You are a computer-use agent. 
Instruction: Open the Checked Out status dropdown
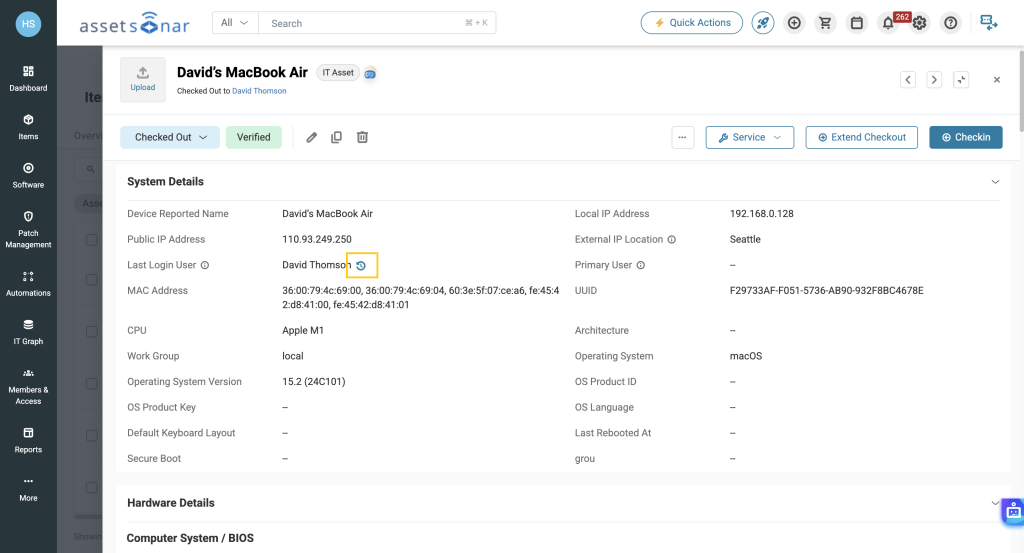(x=170, y=137)
